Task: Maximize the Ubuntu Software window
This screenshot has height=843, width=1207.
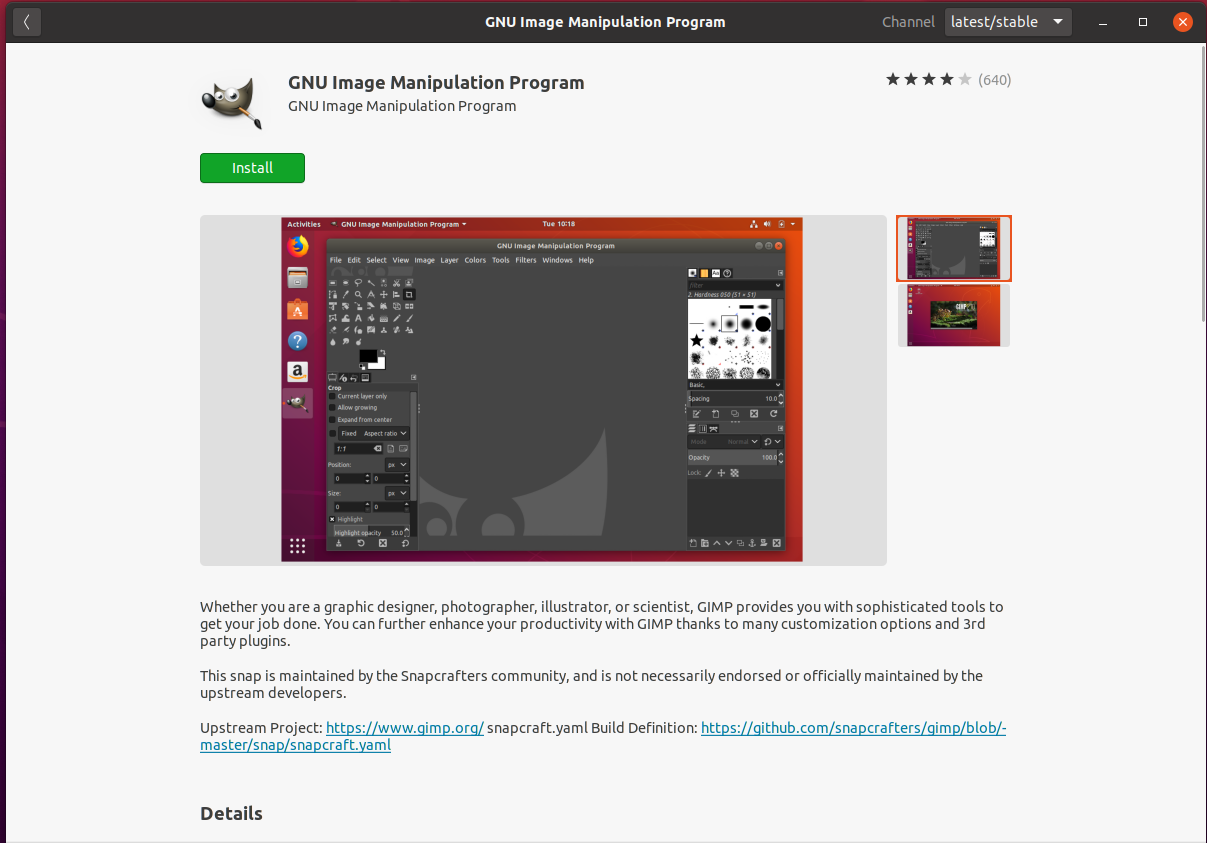Action: (1143, 22)
